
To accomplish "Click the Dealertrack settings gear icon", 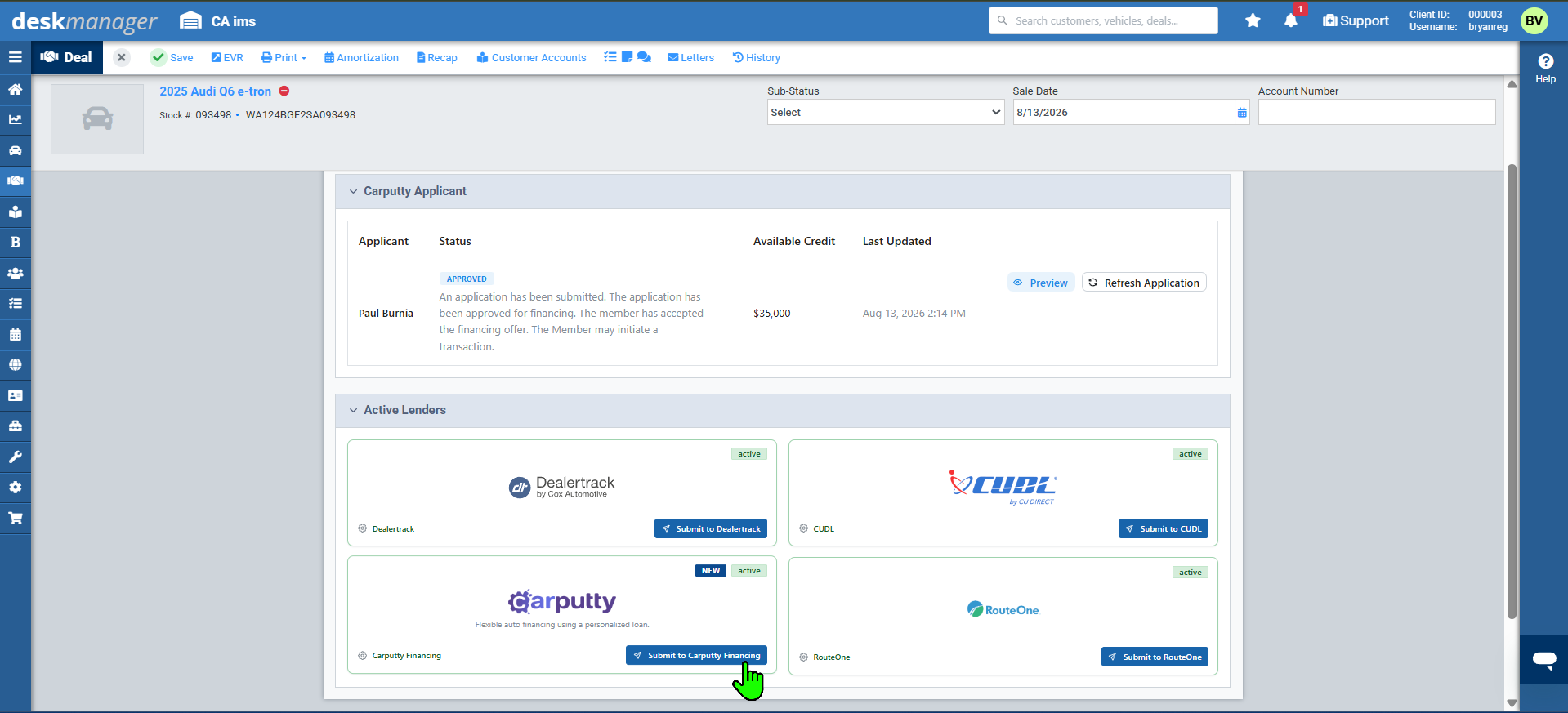I will coord(363,528).
